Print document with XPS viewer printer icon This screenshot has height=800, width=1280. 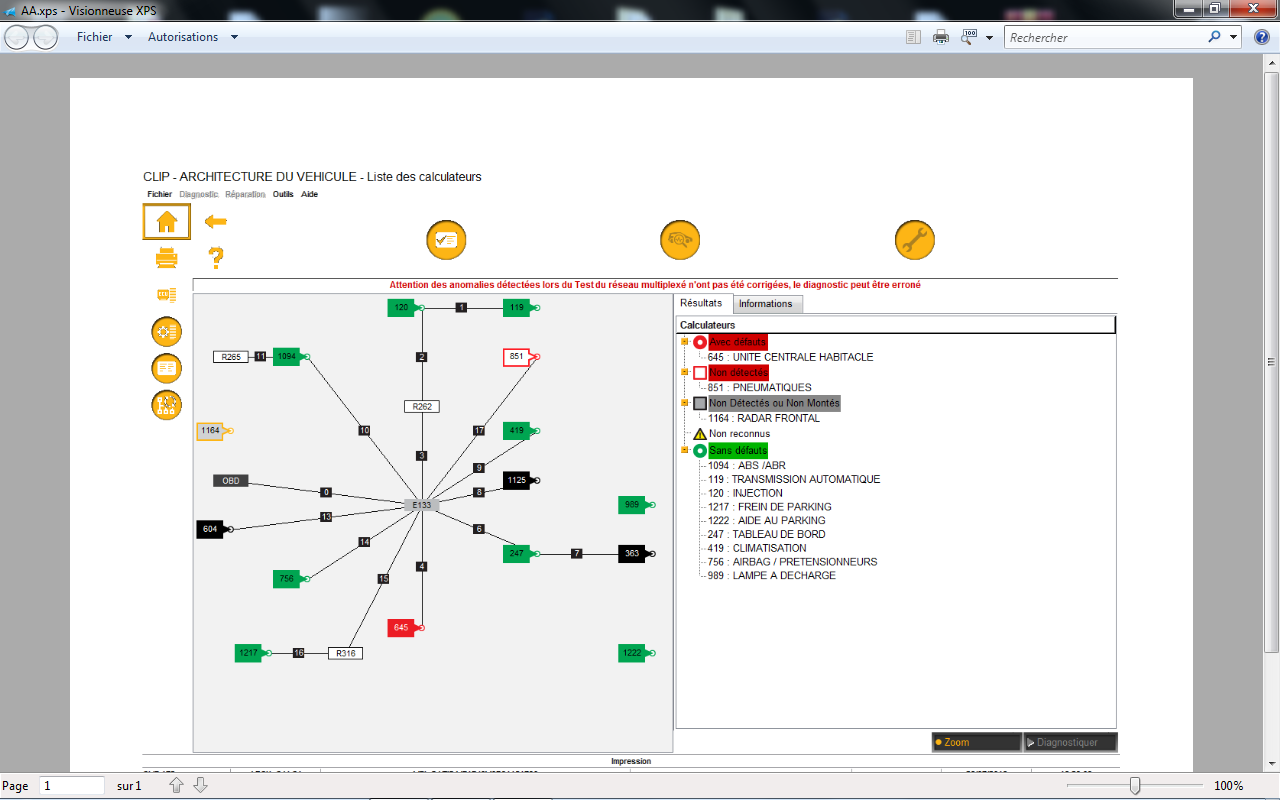941,37
